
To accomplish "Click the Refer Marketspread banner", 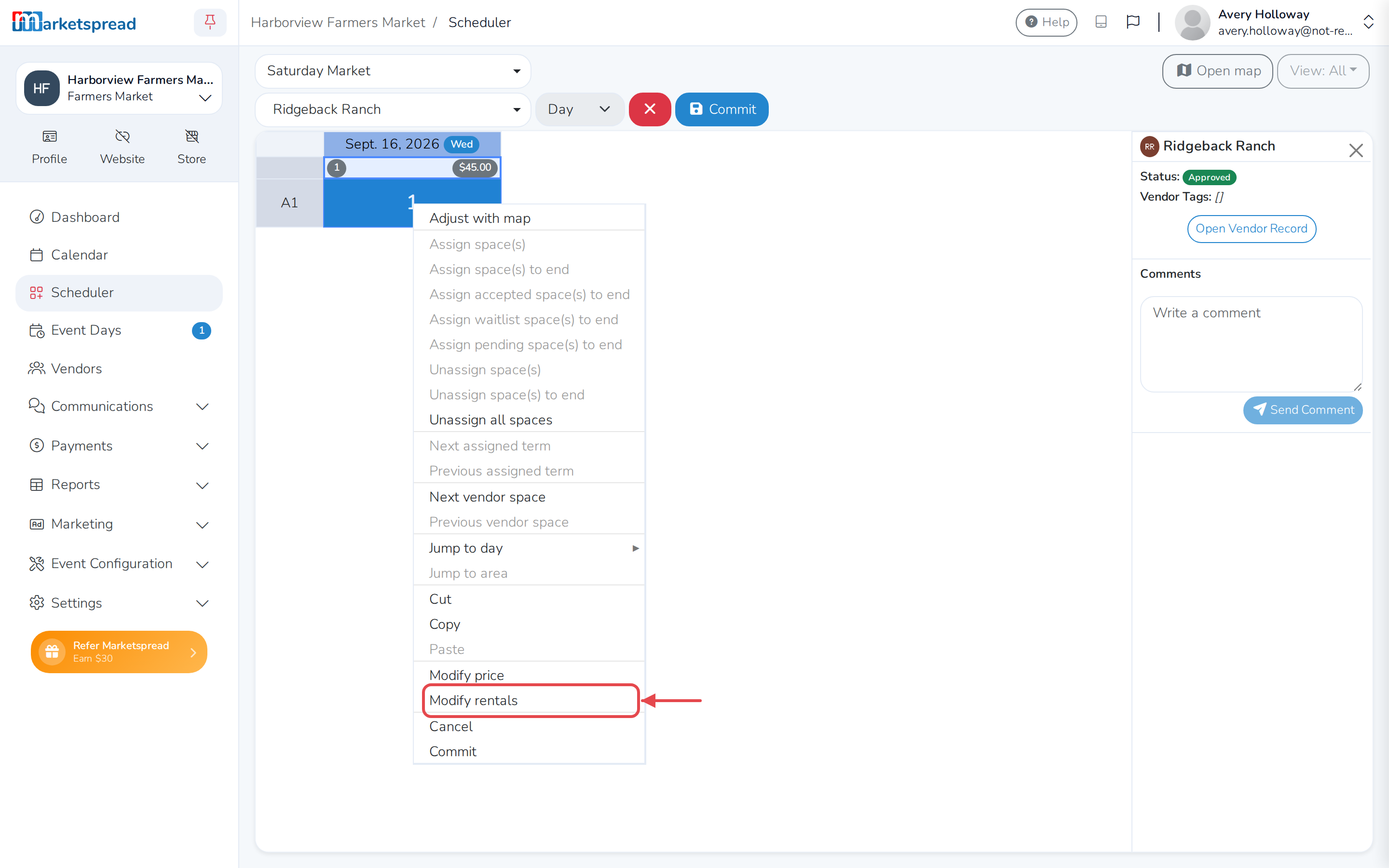I will (119, 651).
